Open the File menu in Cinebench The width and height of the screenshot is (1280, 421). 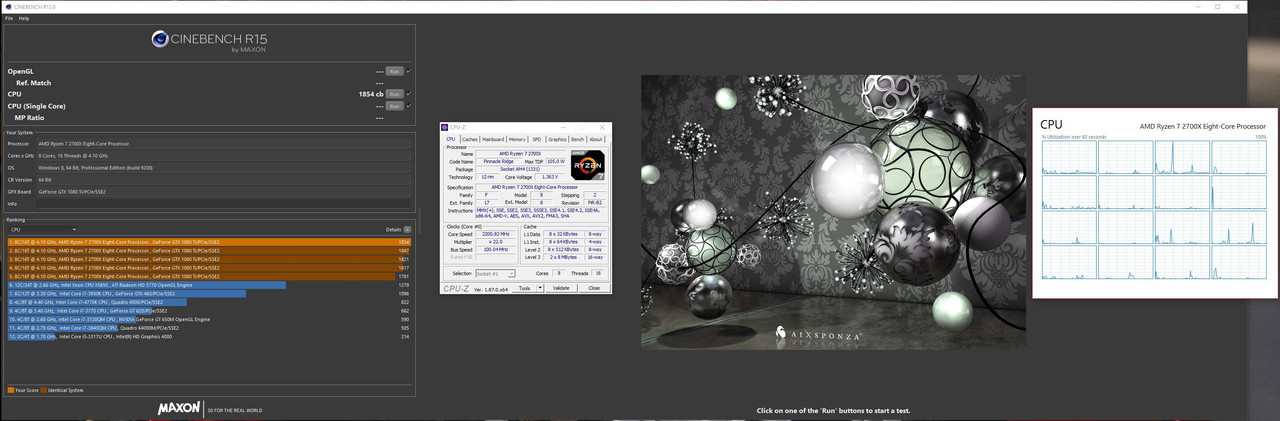coord(9,18)
